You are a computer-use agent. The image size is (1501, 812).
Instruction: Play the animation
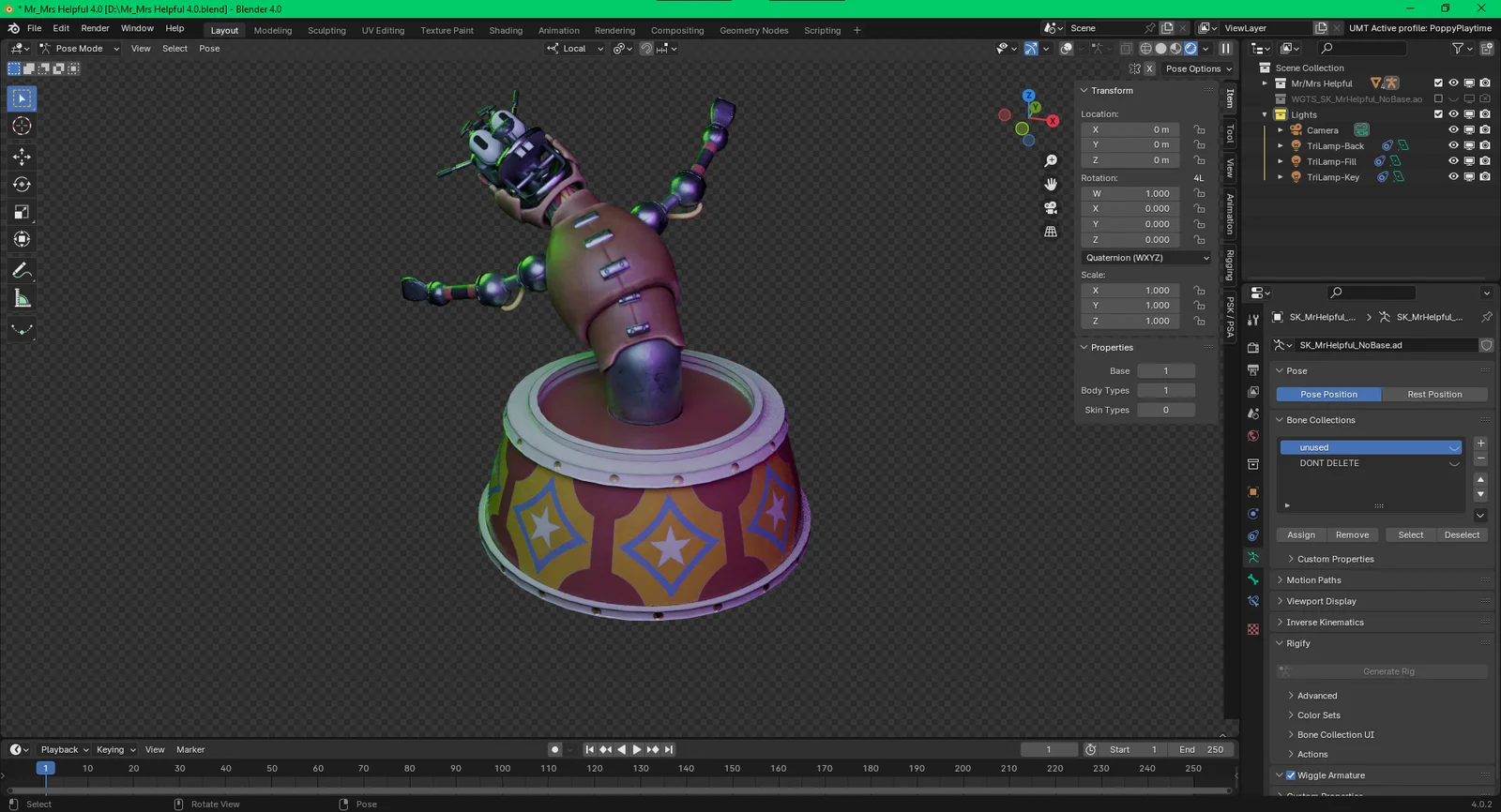(x=637, y=750)
